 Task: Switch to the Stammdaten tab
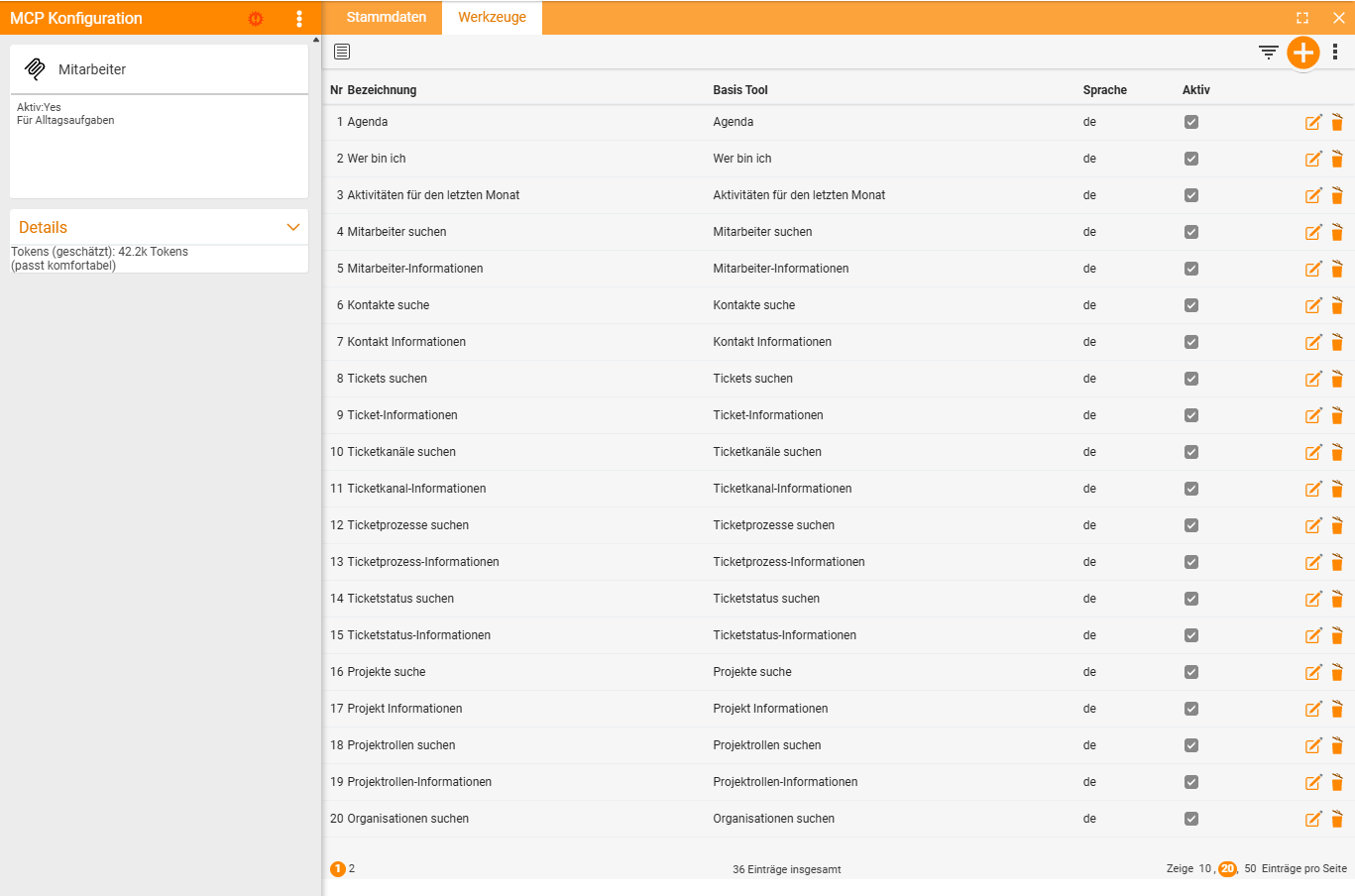[387, 17]
